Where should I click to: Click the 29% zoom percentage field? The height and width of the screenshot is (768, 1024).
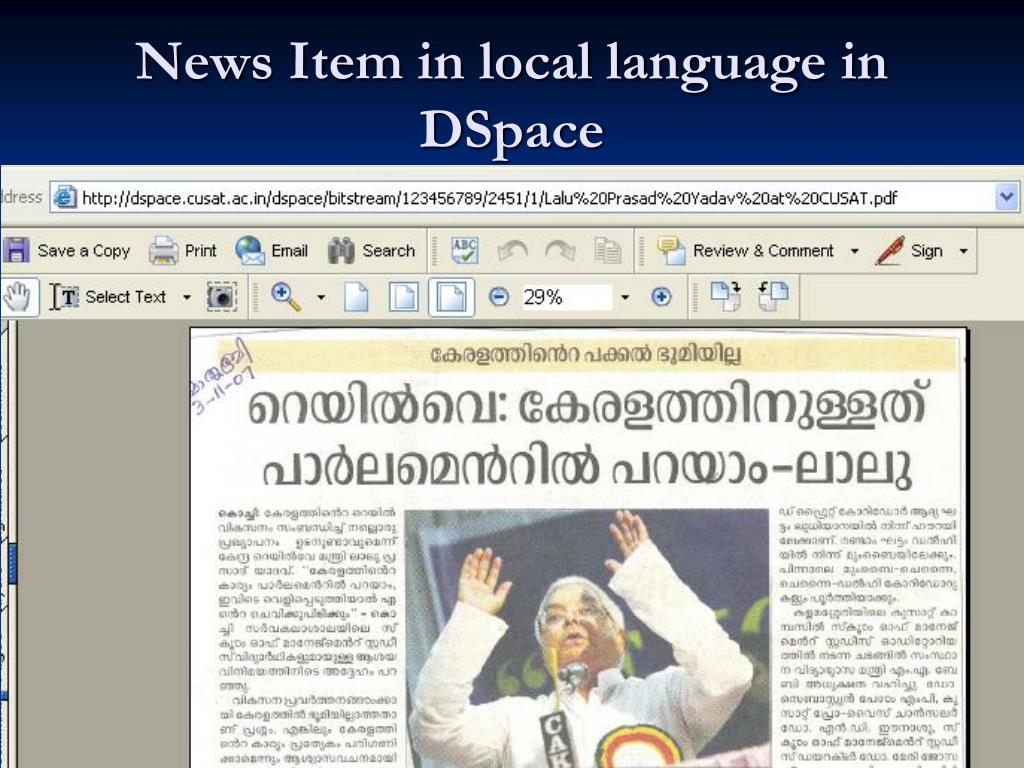tap(566, 297)
